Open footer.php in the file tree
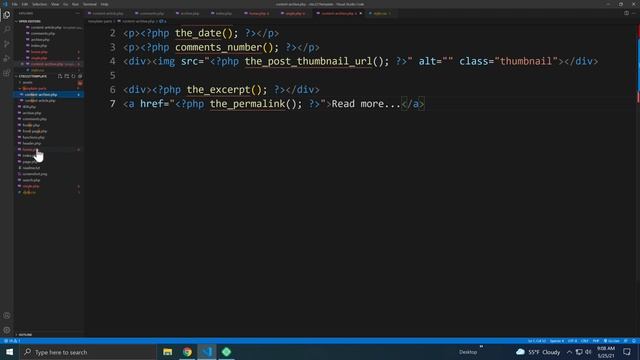The image size is (640, 360). [x=31, y=125]
